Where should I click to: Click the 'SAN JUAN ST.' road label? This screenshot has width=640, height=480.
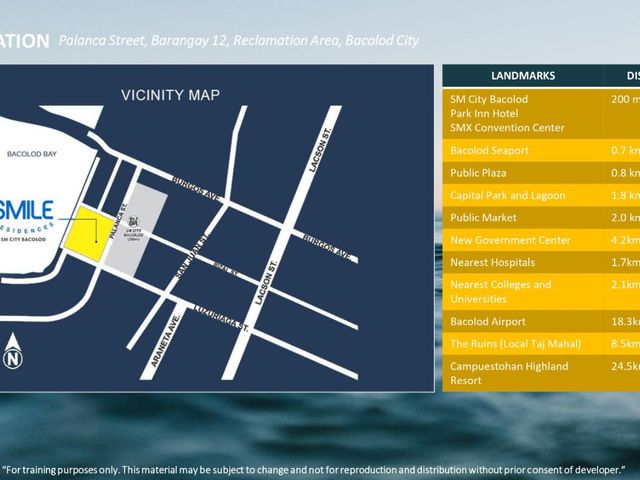192,256
